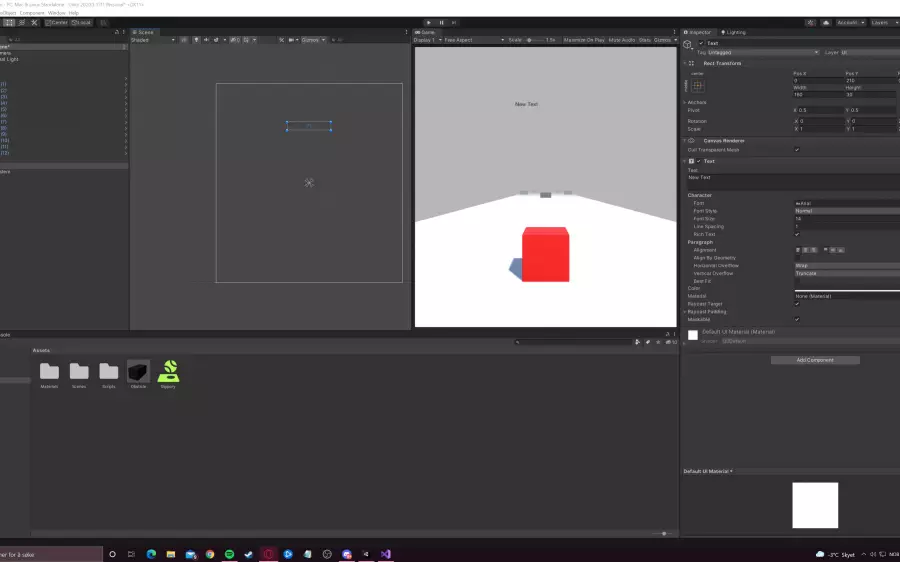Select the Obstacle prefab asset
This screenshot has width=900, height=562.
[x=138, y=372]
